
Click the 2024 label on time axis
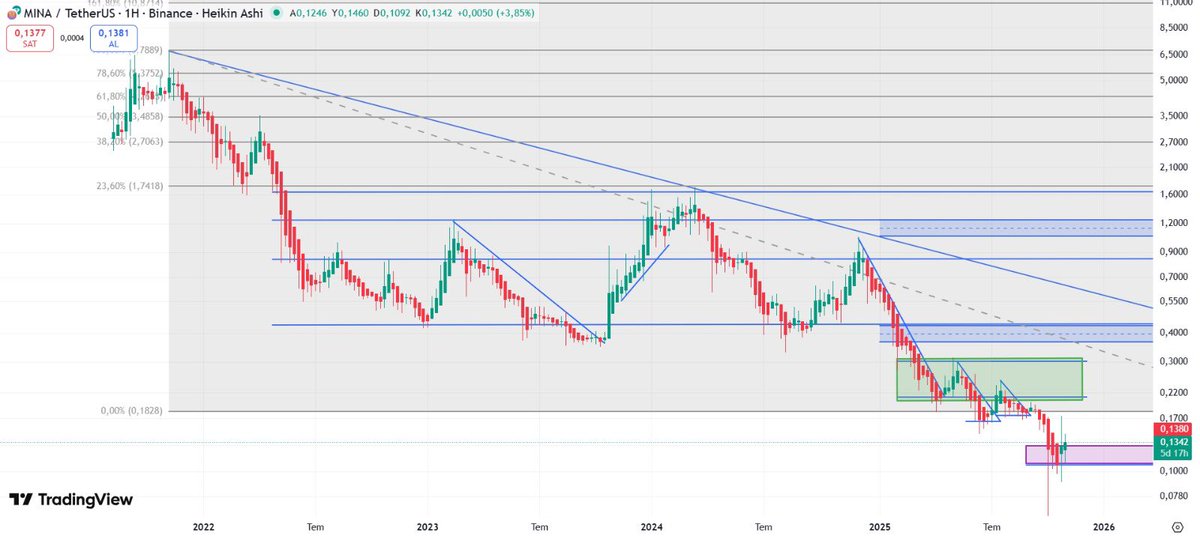tap(652, 526)
